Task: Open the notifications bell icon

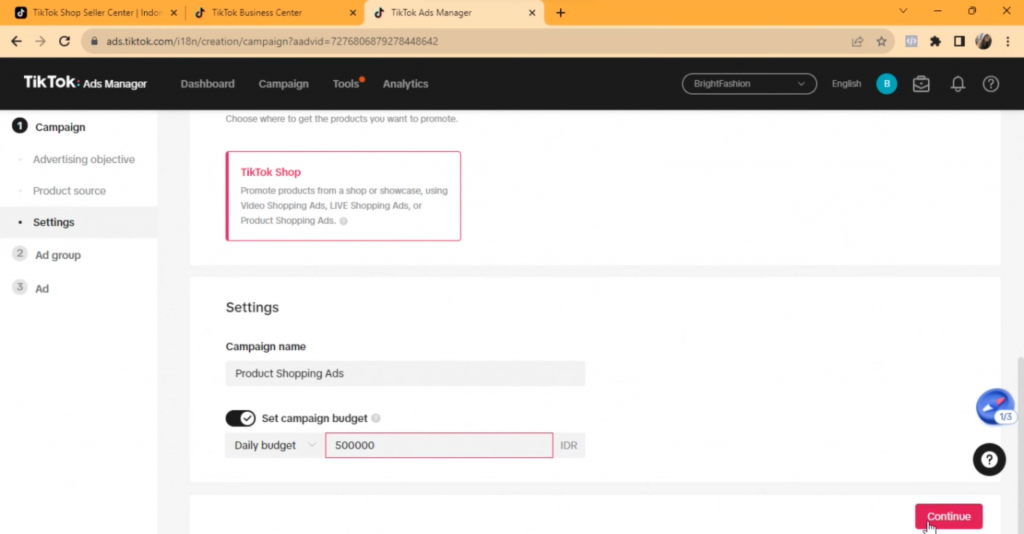Action: pyautogui.click(x=957, y=84)
